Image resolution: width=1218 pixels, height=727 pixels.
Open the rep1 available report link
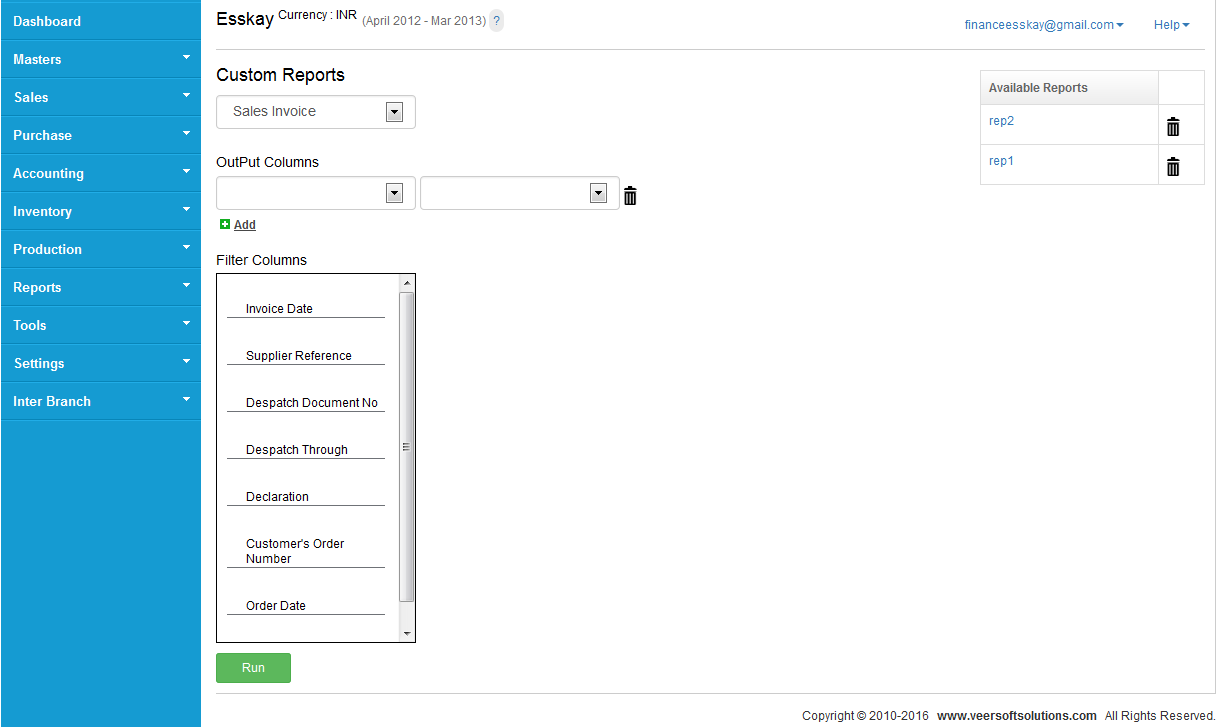(x=1001, y=161)
